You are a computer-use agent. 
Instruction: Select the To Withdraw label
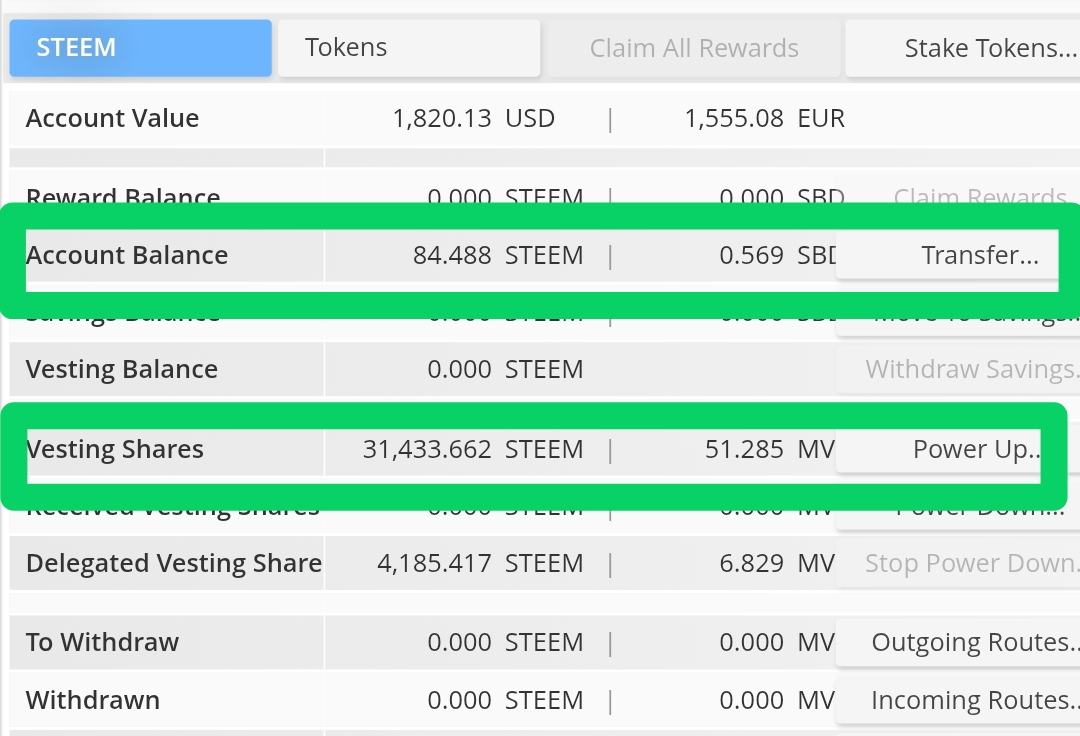pyautogui.click(x=103, y=642)
